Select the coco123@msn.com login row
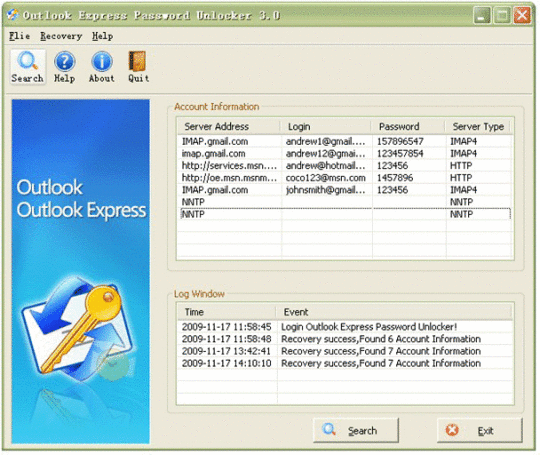 coord(344,178)
